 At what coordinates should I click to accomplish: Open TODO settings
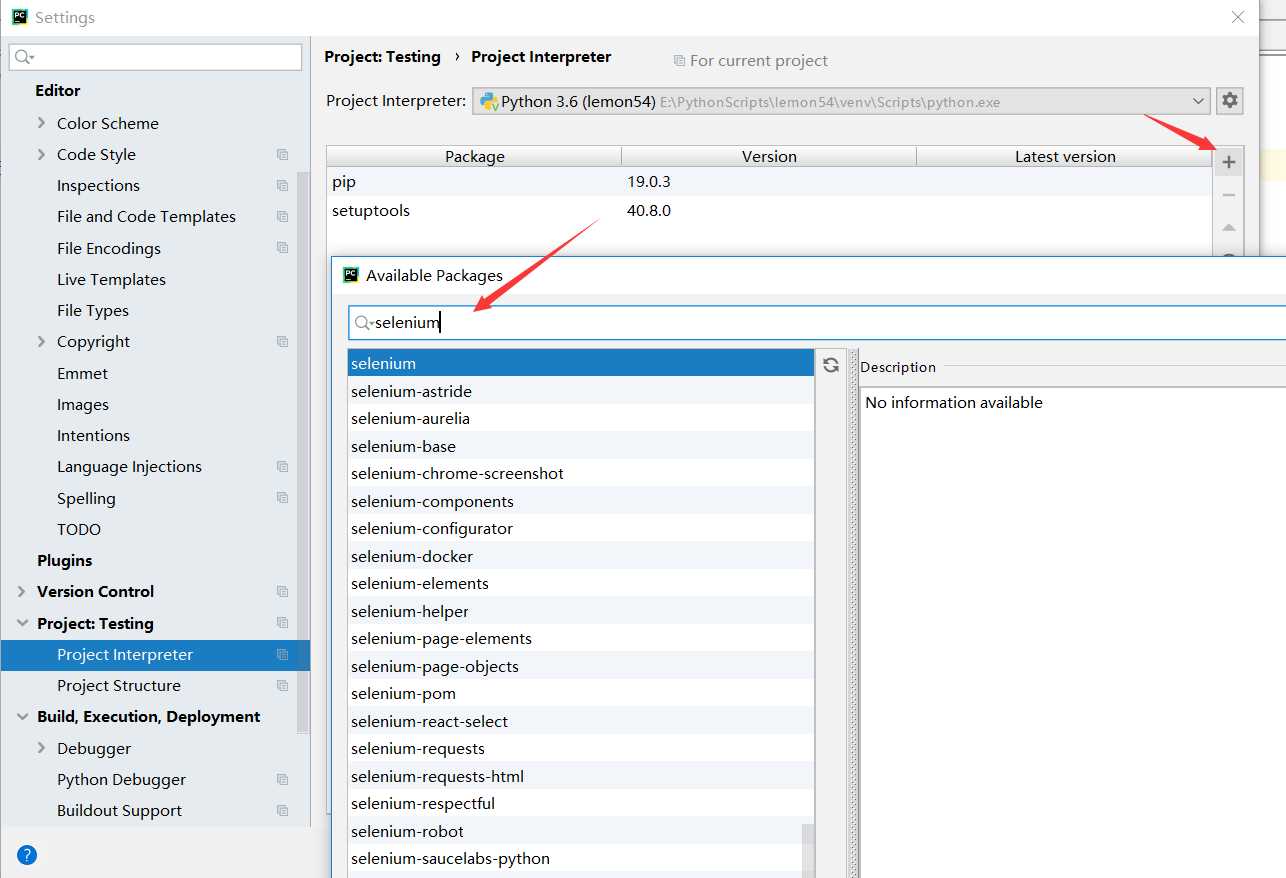click(79, 530)
